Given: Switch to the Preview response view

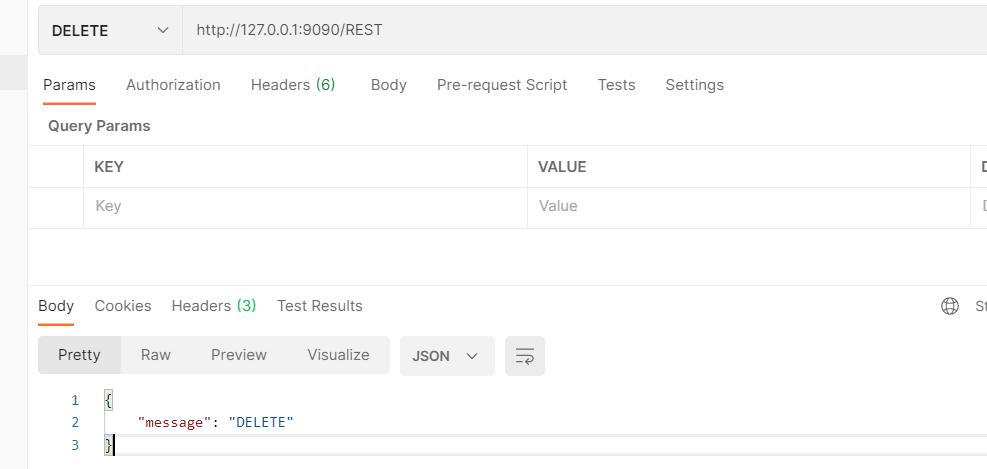Looking at the screenshot, I should tap(239, 355).
